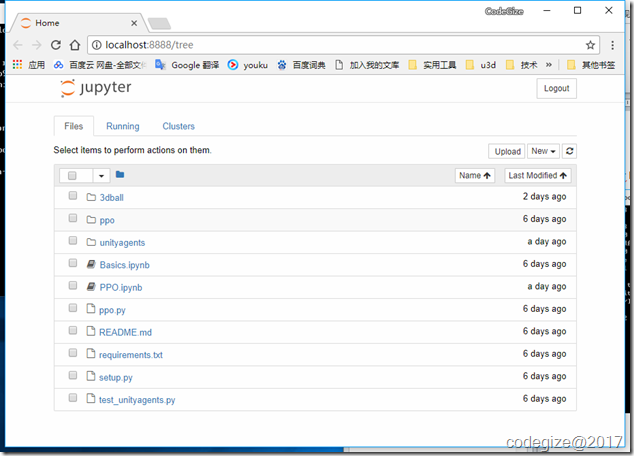Open the New dropdown menu
The width and height of the screenshot is (634, 456).
click(543, 151)
